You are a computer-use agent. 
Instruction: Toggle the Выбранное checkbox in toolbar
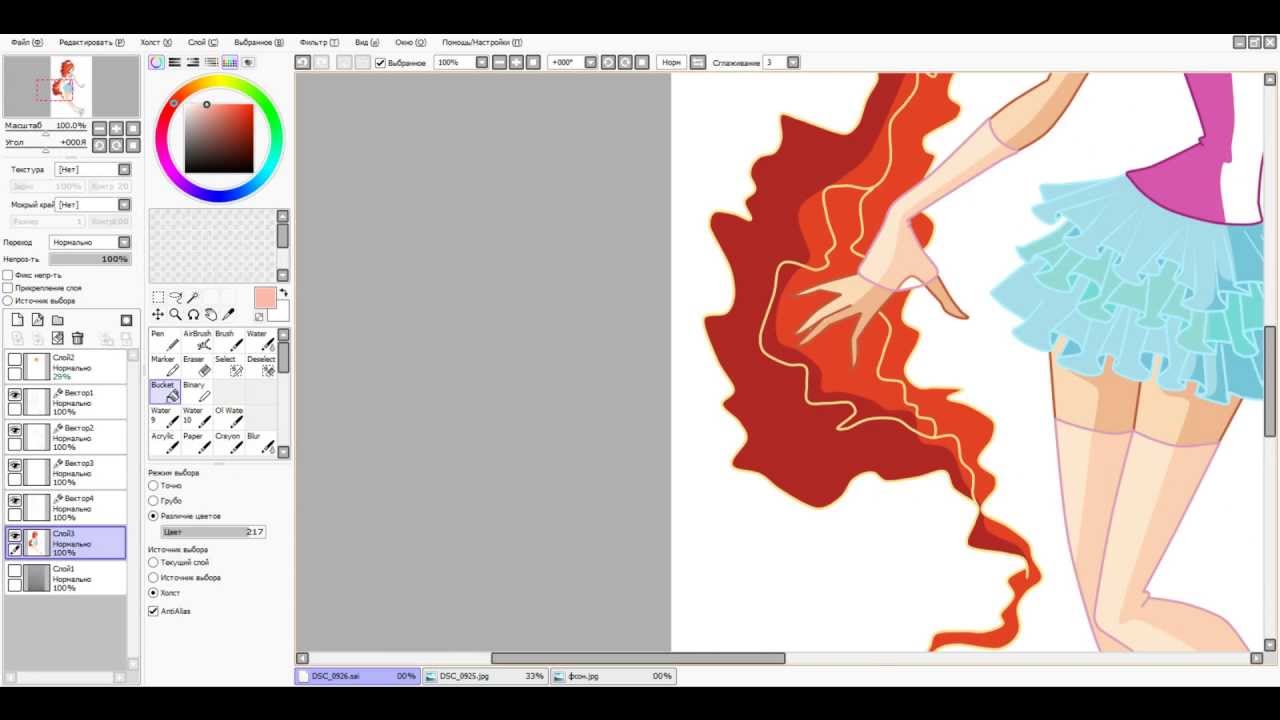click(x=380, y=62)
